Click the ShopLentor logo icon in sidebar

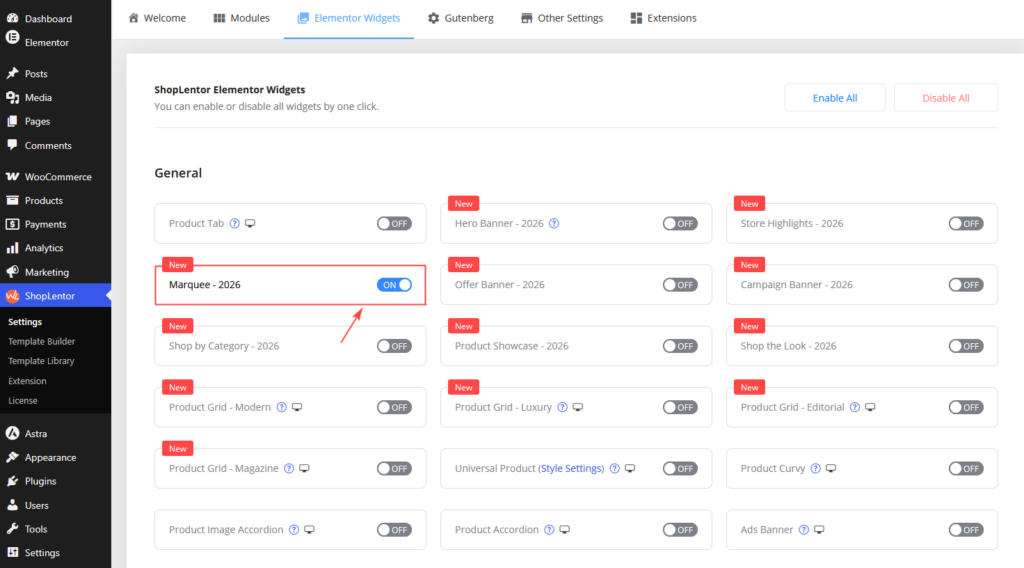tap(12, 296)
